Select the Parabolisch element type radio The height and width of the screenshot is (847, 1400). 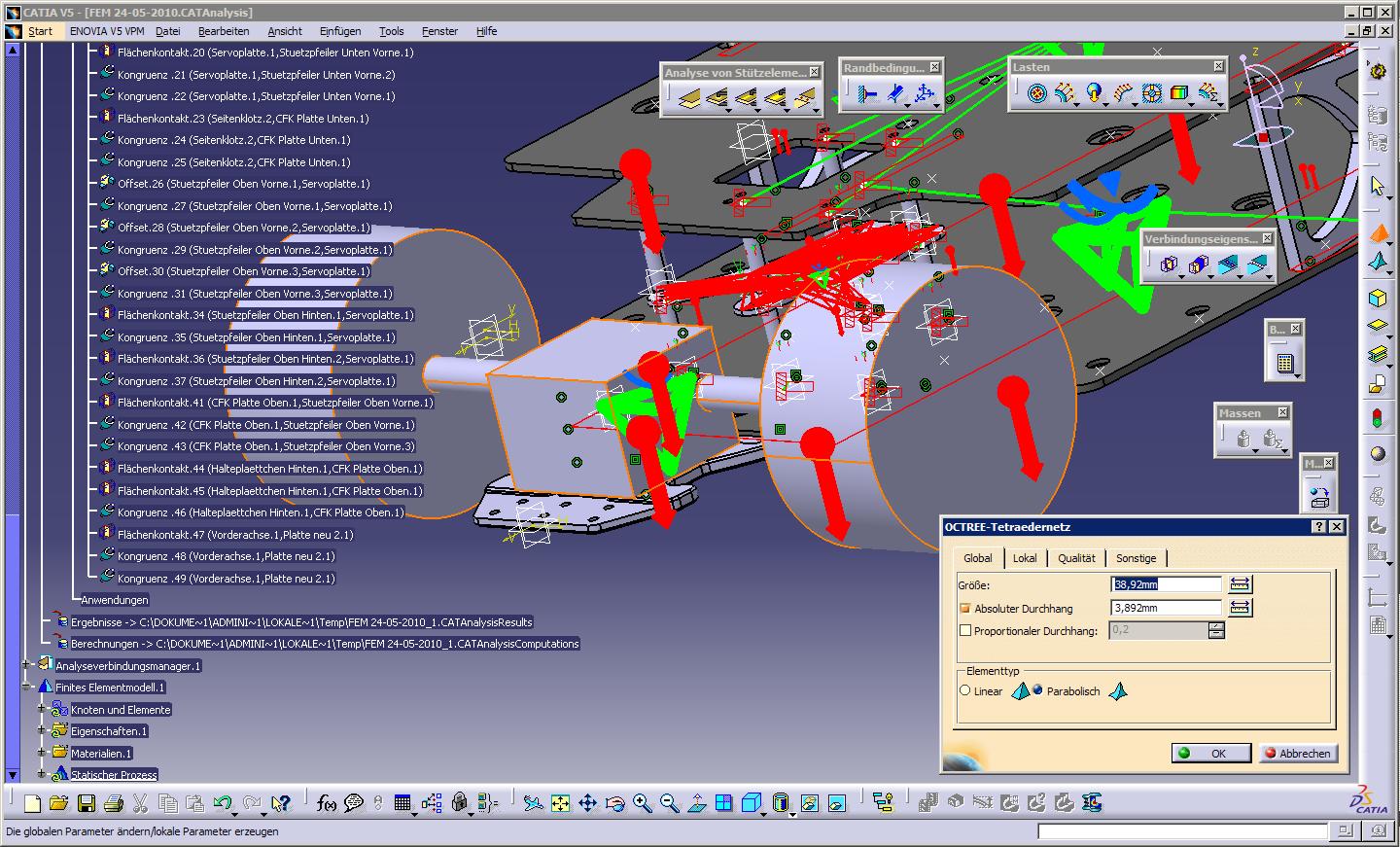tap(1037, 691)
